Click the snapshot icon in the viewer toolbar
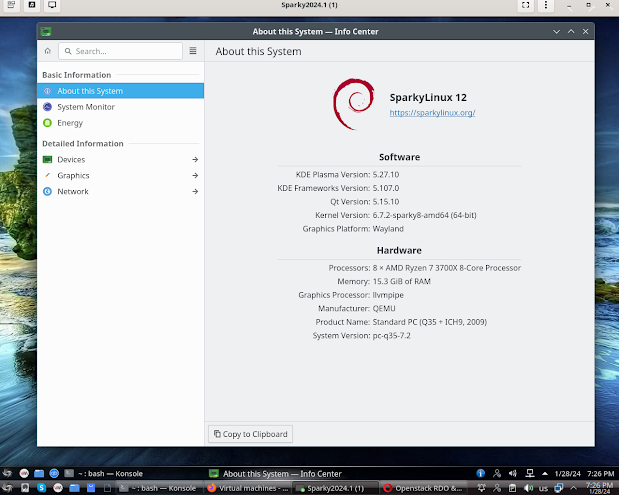 (x=32, y=5)
